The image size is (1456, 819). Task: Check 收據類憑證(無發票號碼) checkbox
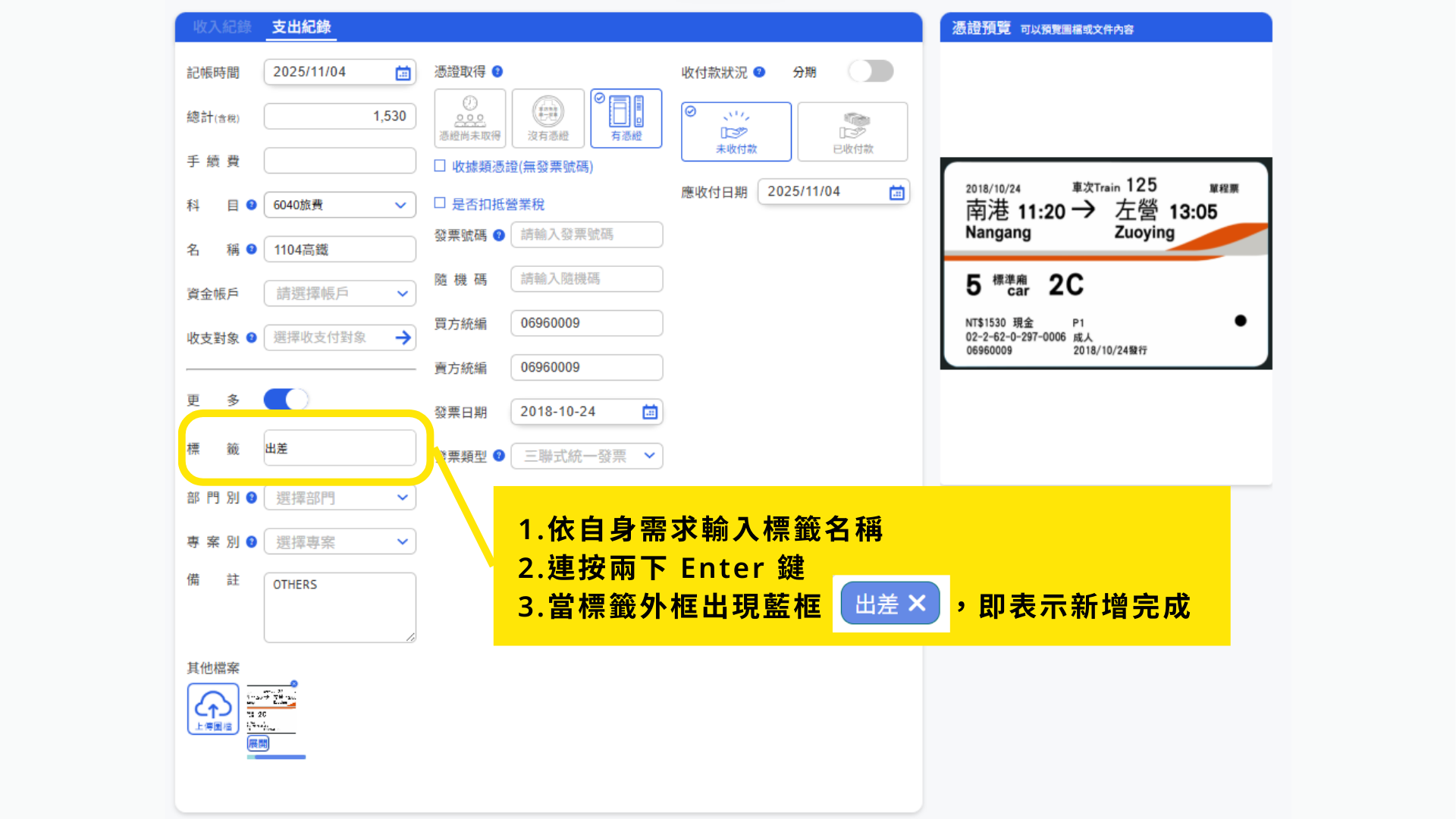(x=440, y=165)
